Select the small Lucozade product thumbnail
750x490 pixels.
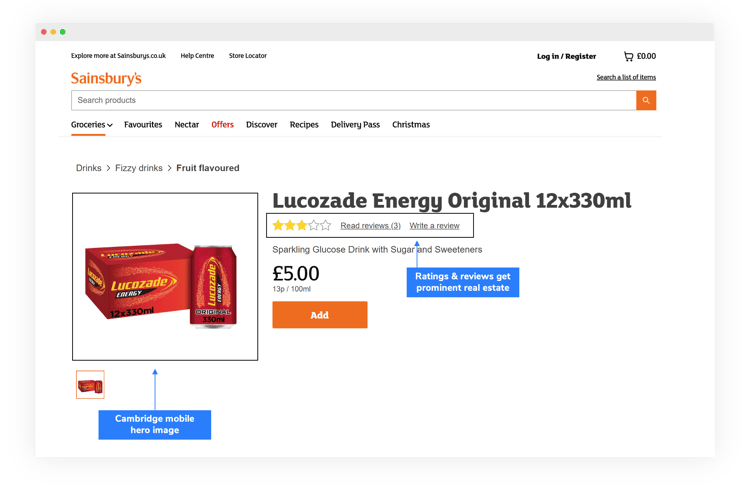(x=90, y=385)
